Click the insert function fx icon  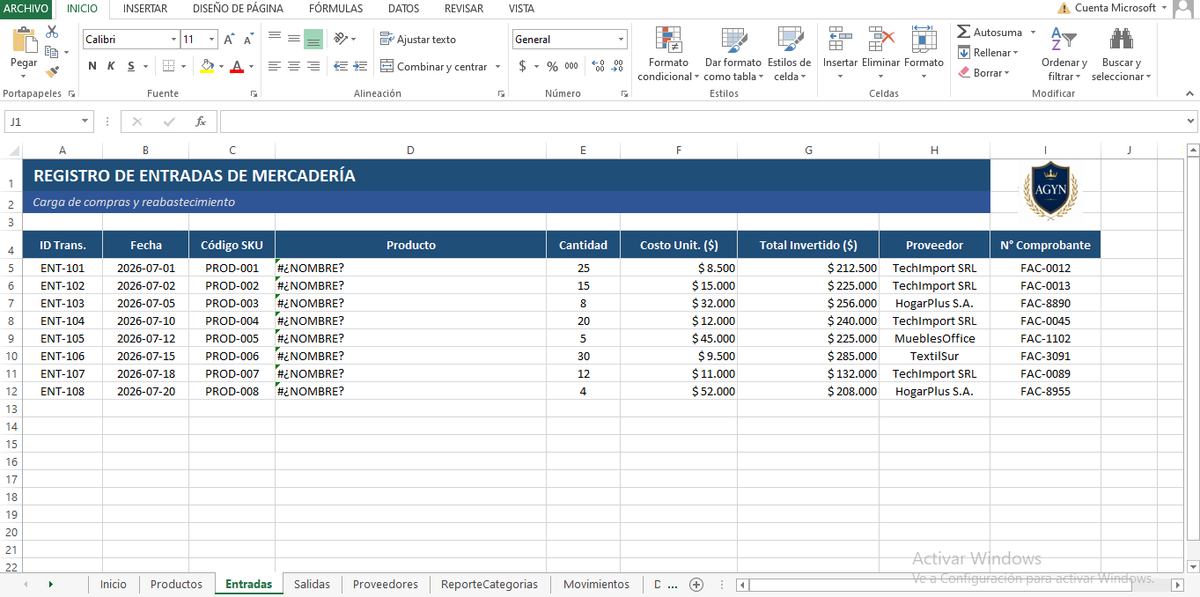coord(201,121)
